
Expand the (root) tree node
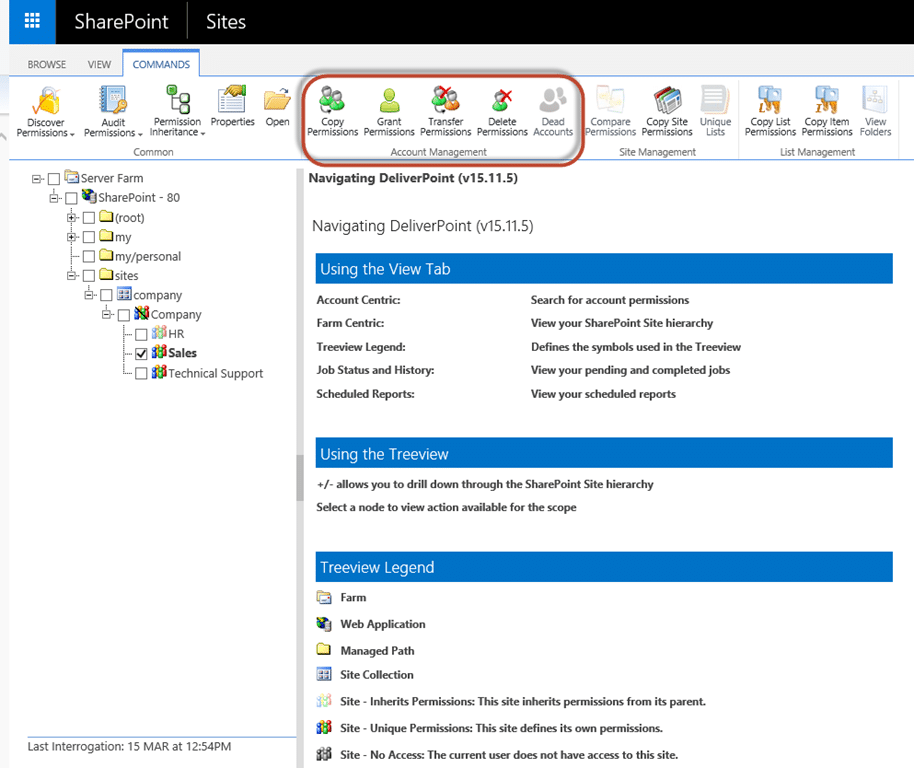click(x=72, y=218)
